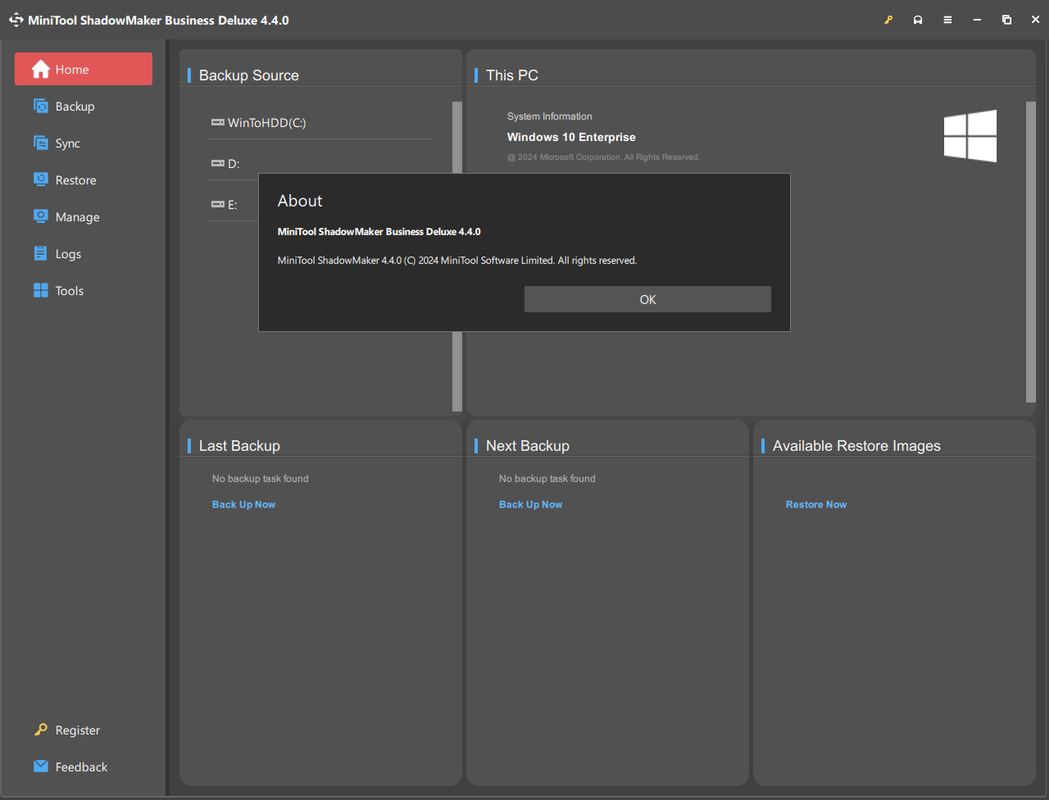Viewport: 1049px width, 800px height.
Task: Click the Windows logo in This PC
Action: [970, 136]
